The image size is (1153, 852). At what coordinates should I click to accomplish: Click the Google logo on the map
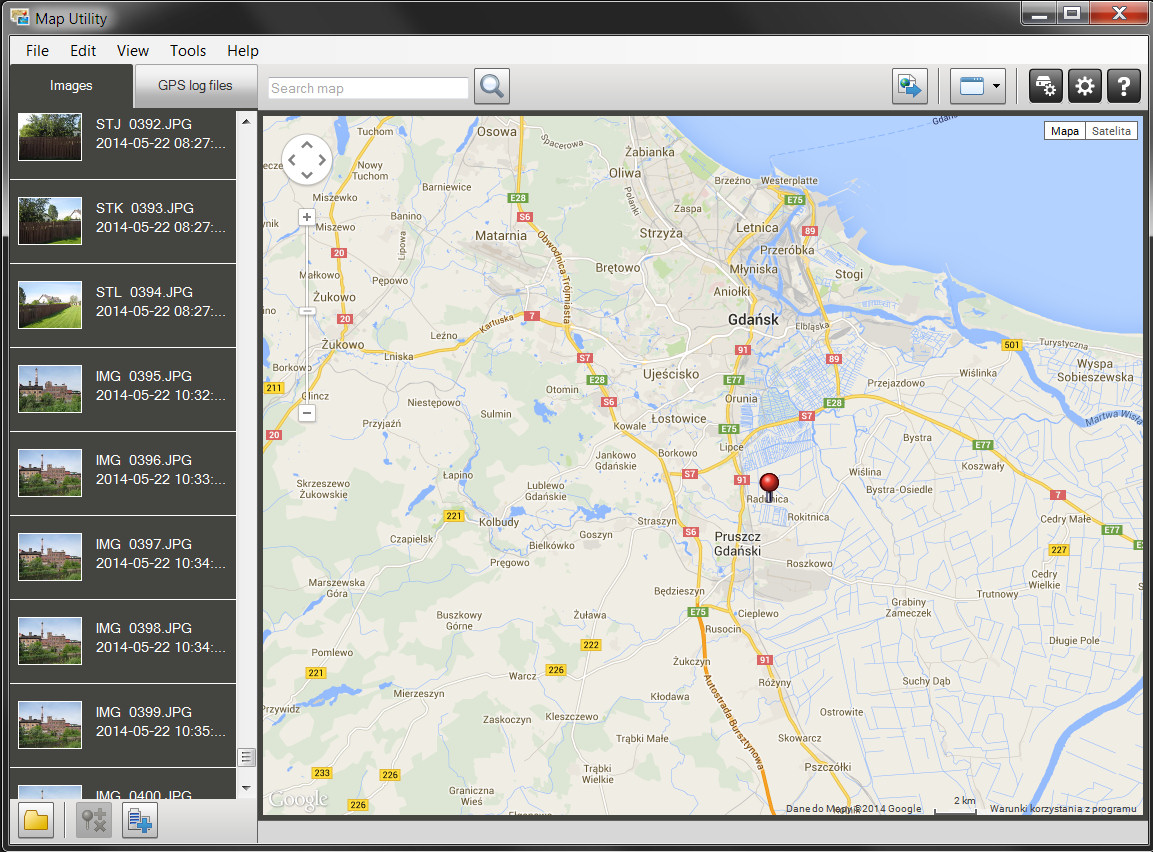point(298,799)
